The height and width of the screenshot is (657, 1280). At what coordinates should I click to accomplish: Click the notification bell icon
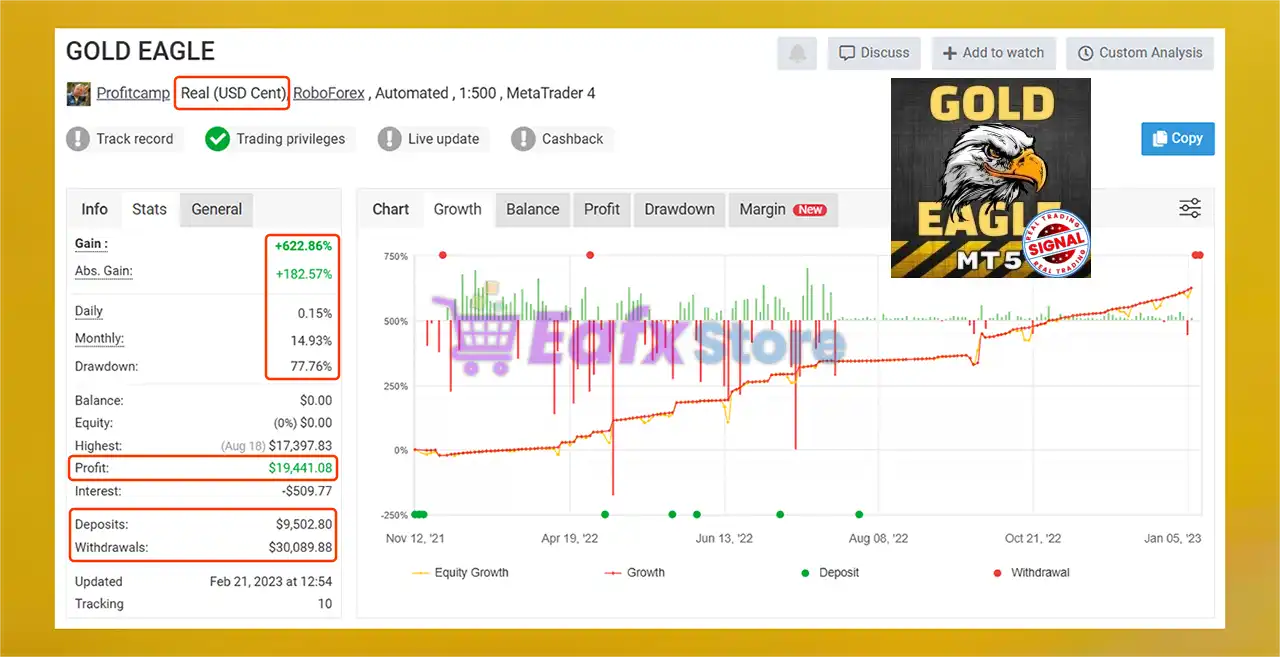797,53
